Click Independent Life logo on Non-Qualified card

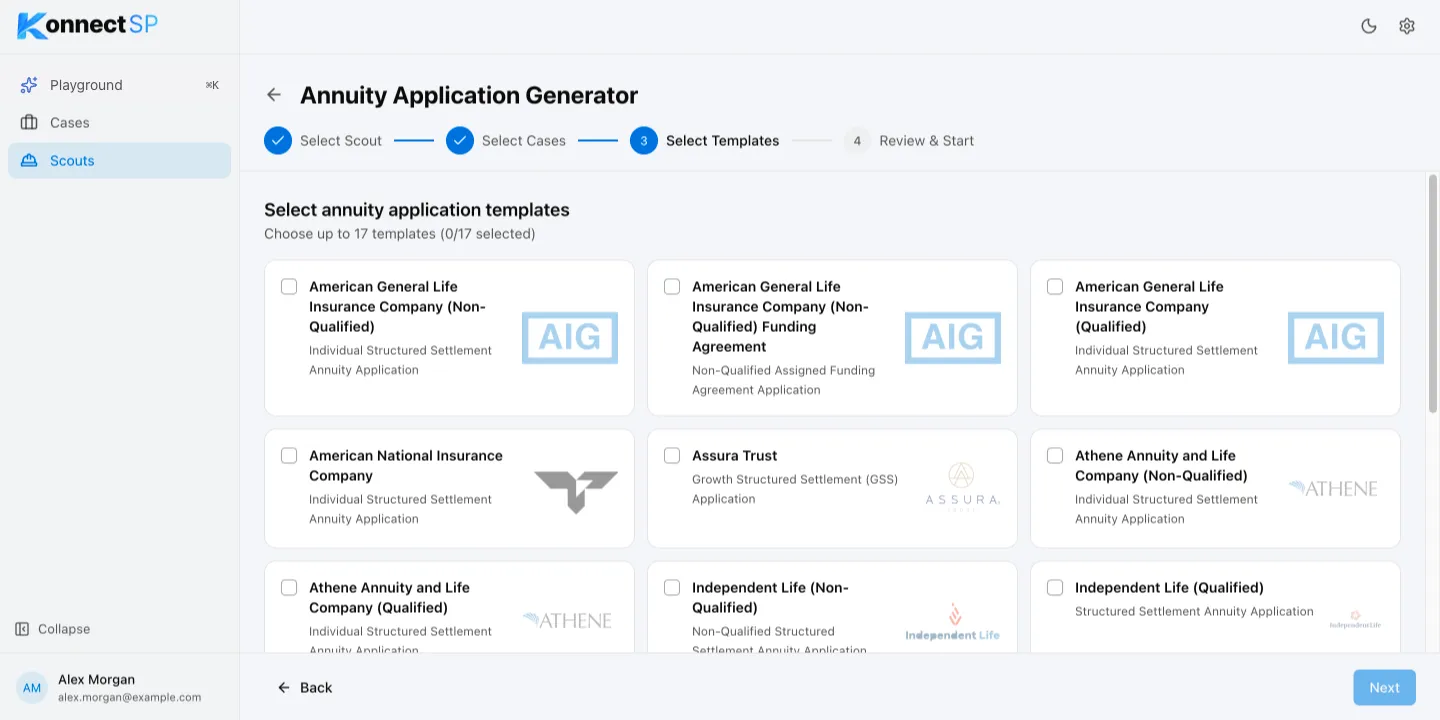tap(952, 622)
